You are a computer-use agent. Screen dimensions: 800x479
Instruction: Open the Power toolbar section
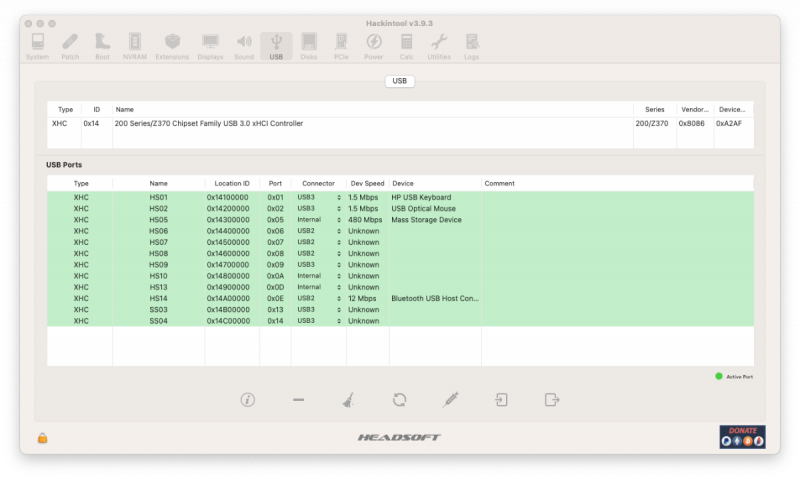373,46
